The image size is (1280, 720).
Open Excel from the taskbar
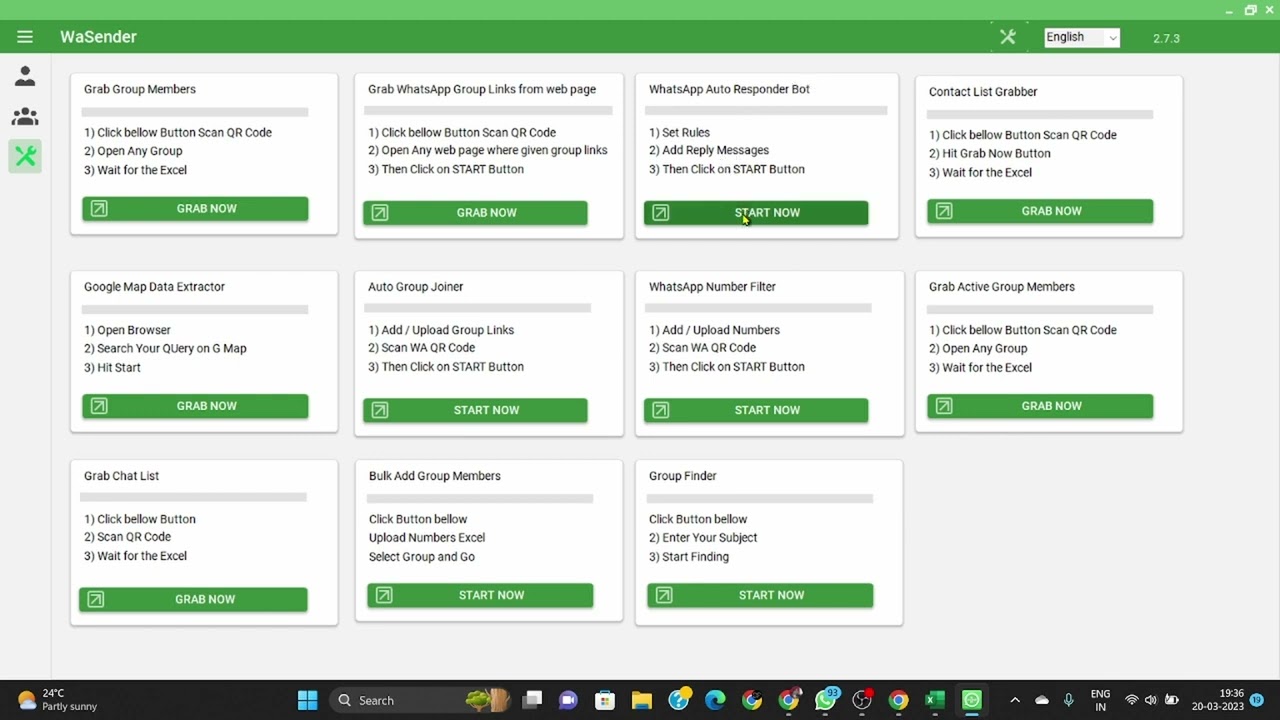pos(935,700)
